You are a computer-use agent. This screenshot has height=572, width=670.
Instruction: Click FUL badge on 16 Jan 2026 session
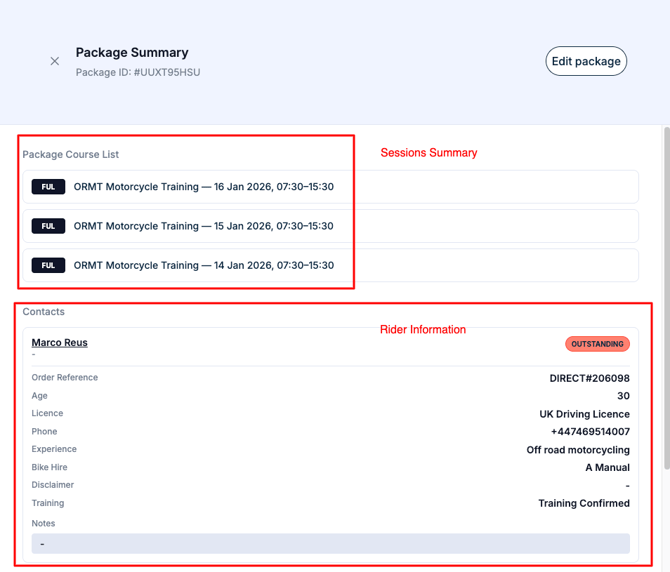coord(48,187)
